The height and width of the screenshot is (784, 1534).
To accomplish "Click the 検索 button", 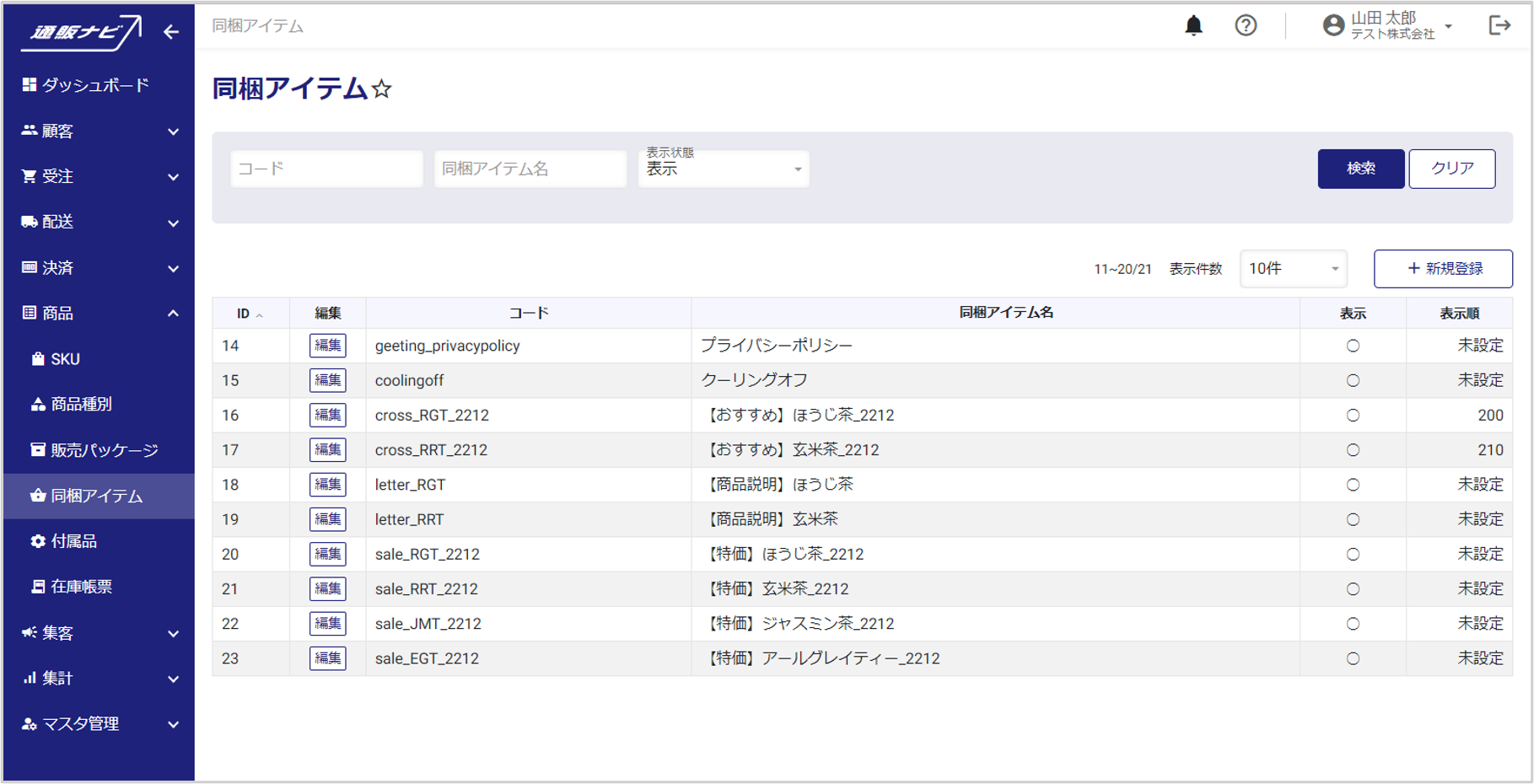I will (x=1360, y=169).
